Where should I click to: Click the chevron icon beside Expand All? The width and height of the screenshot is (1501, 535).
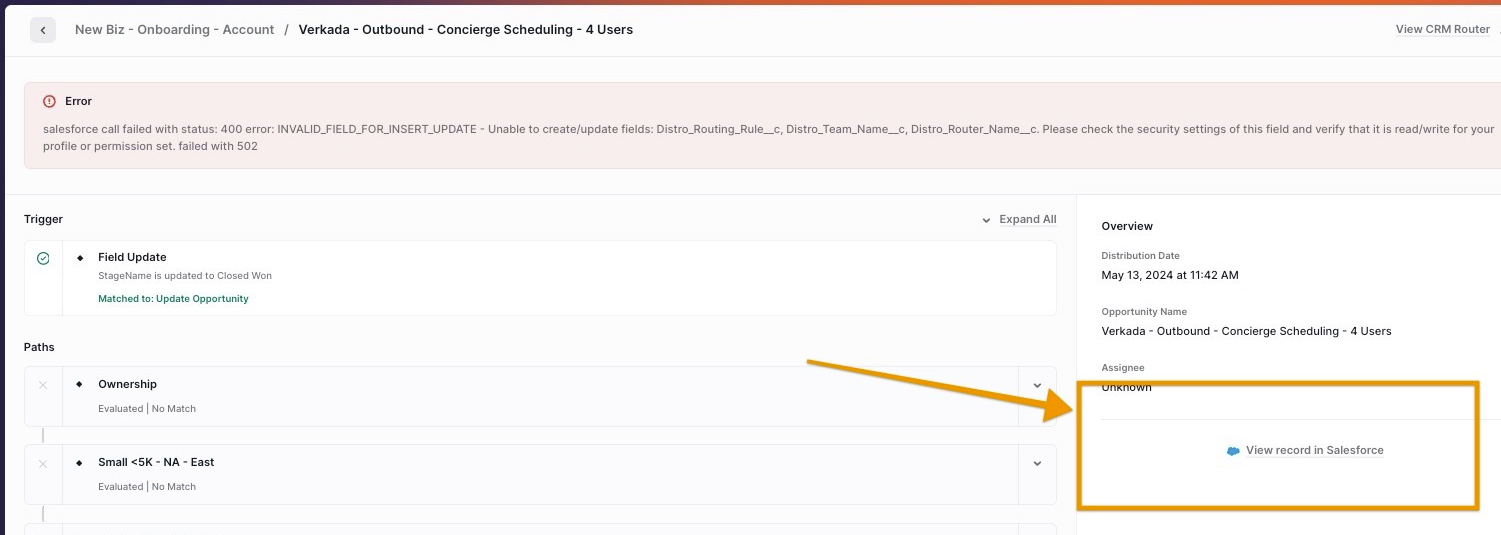tap(987, 220)
